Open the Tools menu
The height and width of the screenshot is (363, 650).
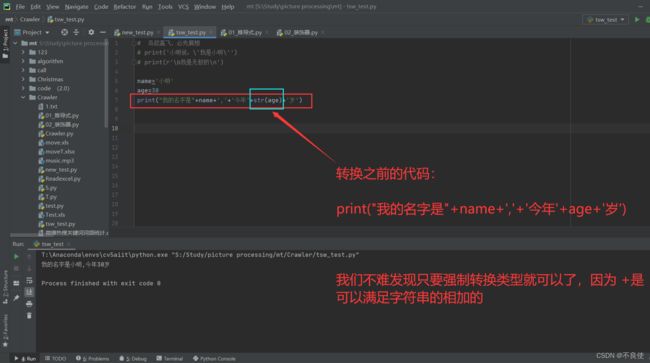coord(165,7)
